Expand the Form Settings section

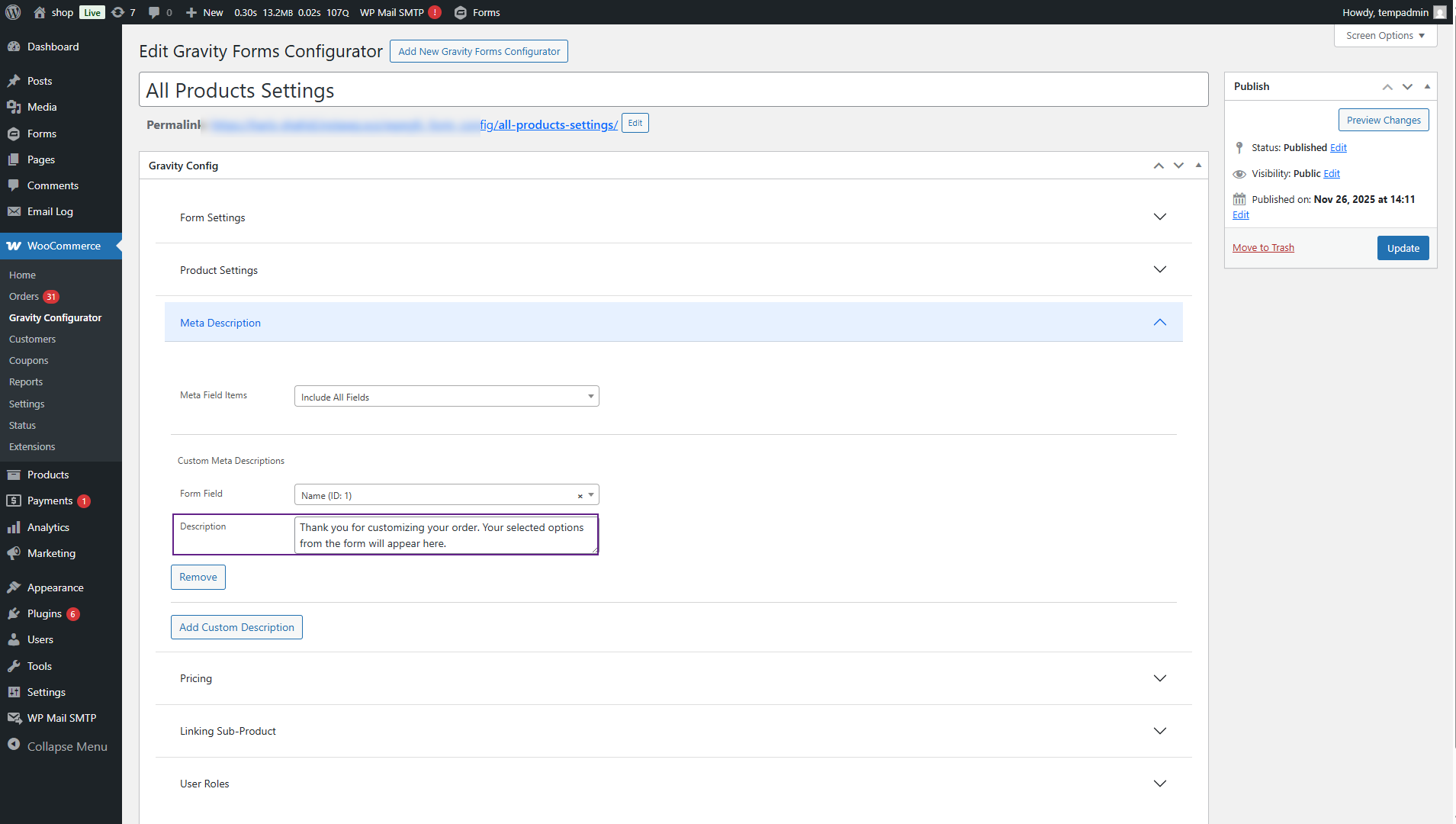coord(1159,217)
